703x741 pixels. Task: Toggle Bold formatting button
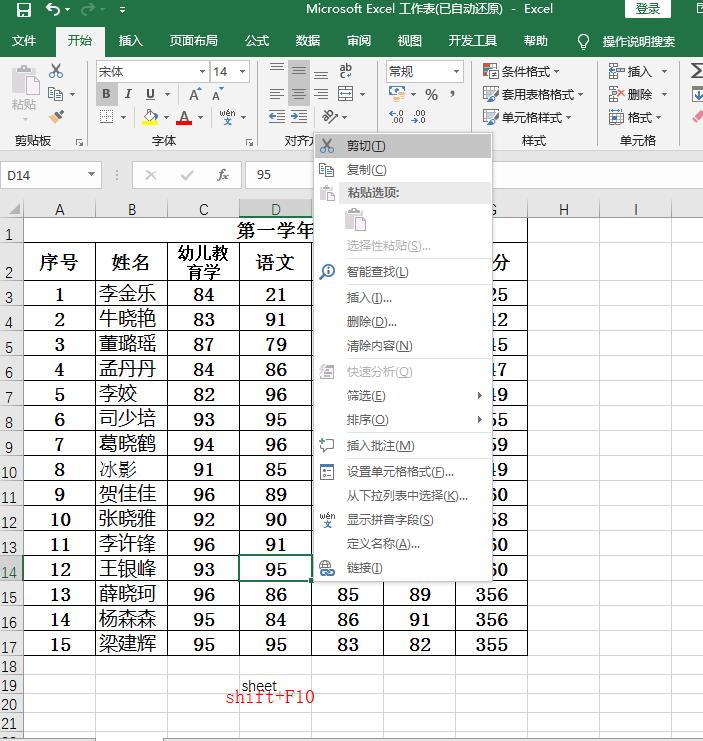[x=106, y=94]
